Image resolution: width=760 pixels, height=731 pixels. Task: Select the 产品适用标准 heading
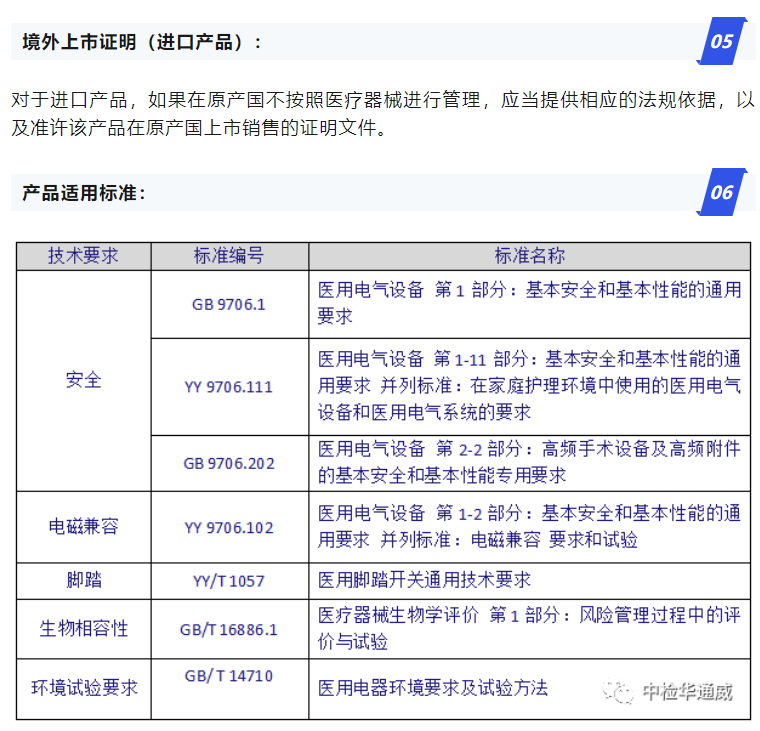point(84,193)
